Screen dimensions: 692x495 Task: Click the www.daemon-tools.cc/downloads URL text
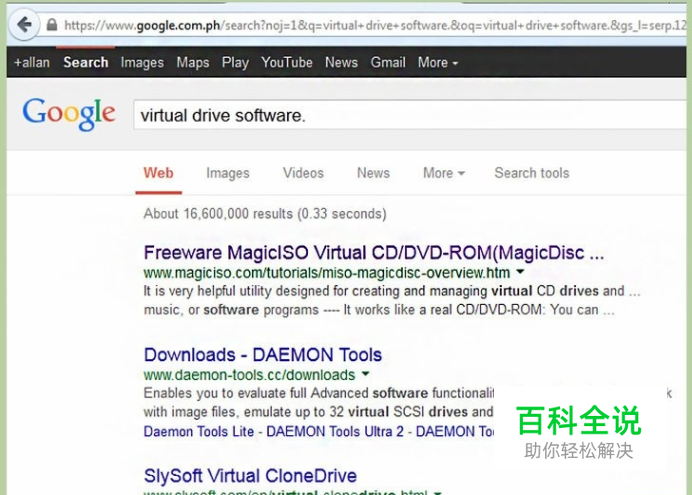pyautogui.click(x=249, y=375)
